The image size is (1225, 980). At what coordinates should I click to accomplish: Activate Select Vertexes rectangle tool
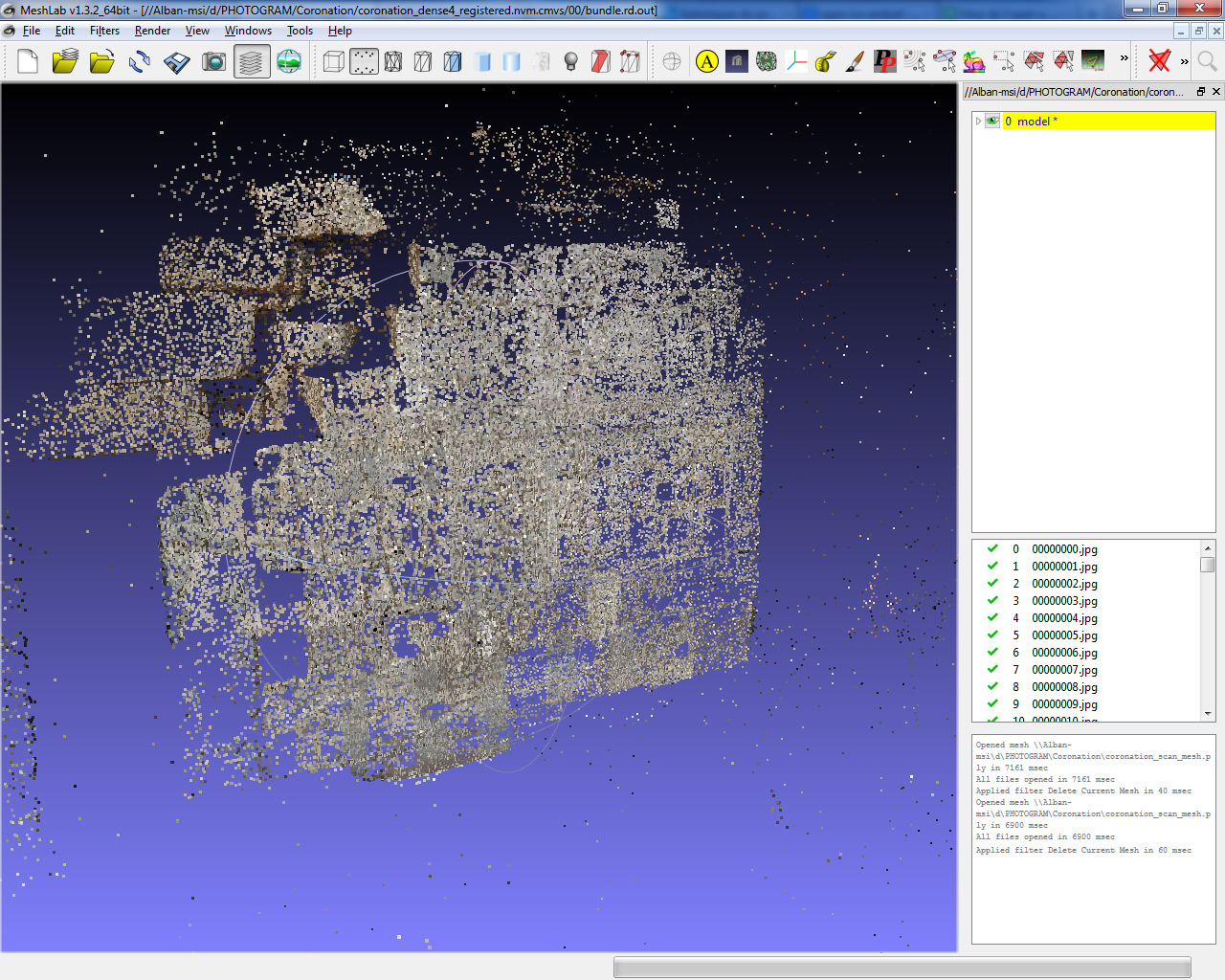(x=1004, y=62)
